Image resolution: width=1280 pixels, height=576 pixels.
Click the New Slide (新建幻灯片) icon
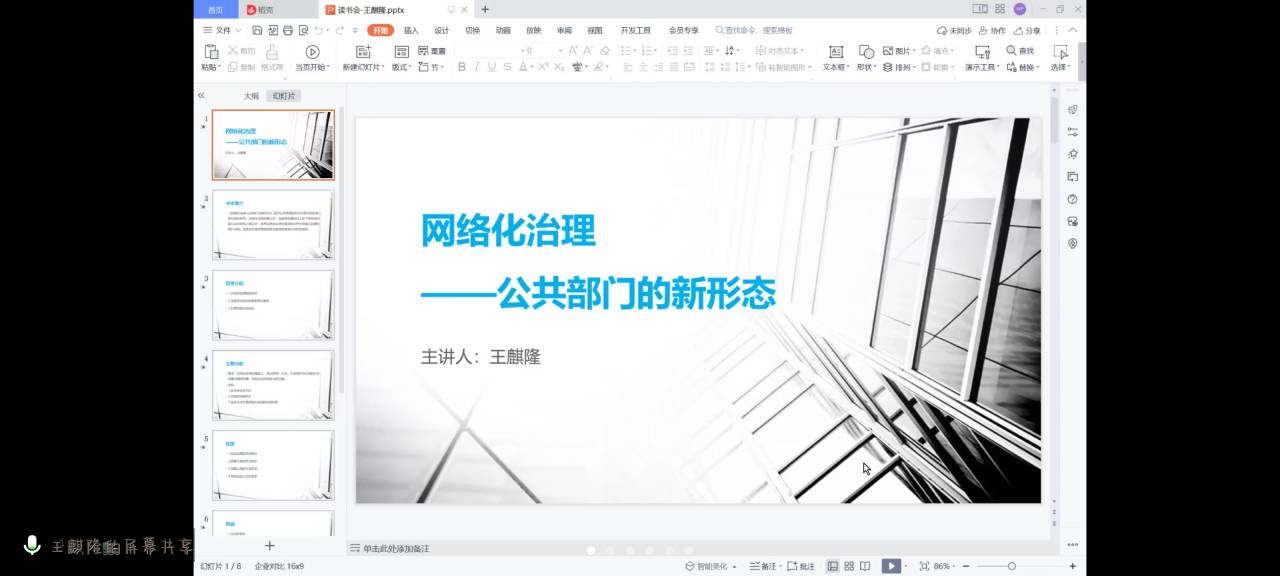click(362, 52)
